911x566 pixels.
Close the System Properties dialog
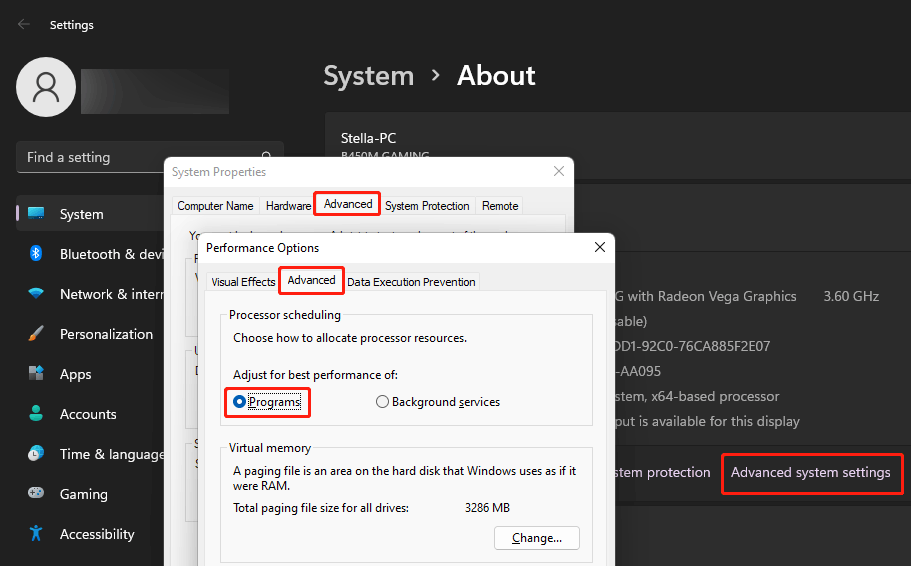pos(558,171)
